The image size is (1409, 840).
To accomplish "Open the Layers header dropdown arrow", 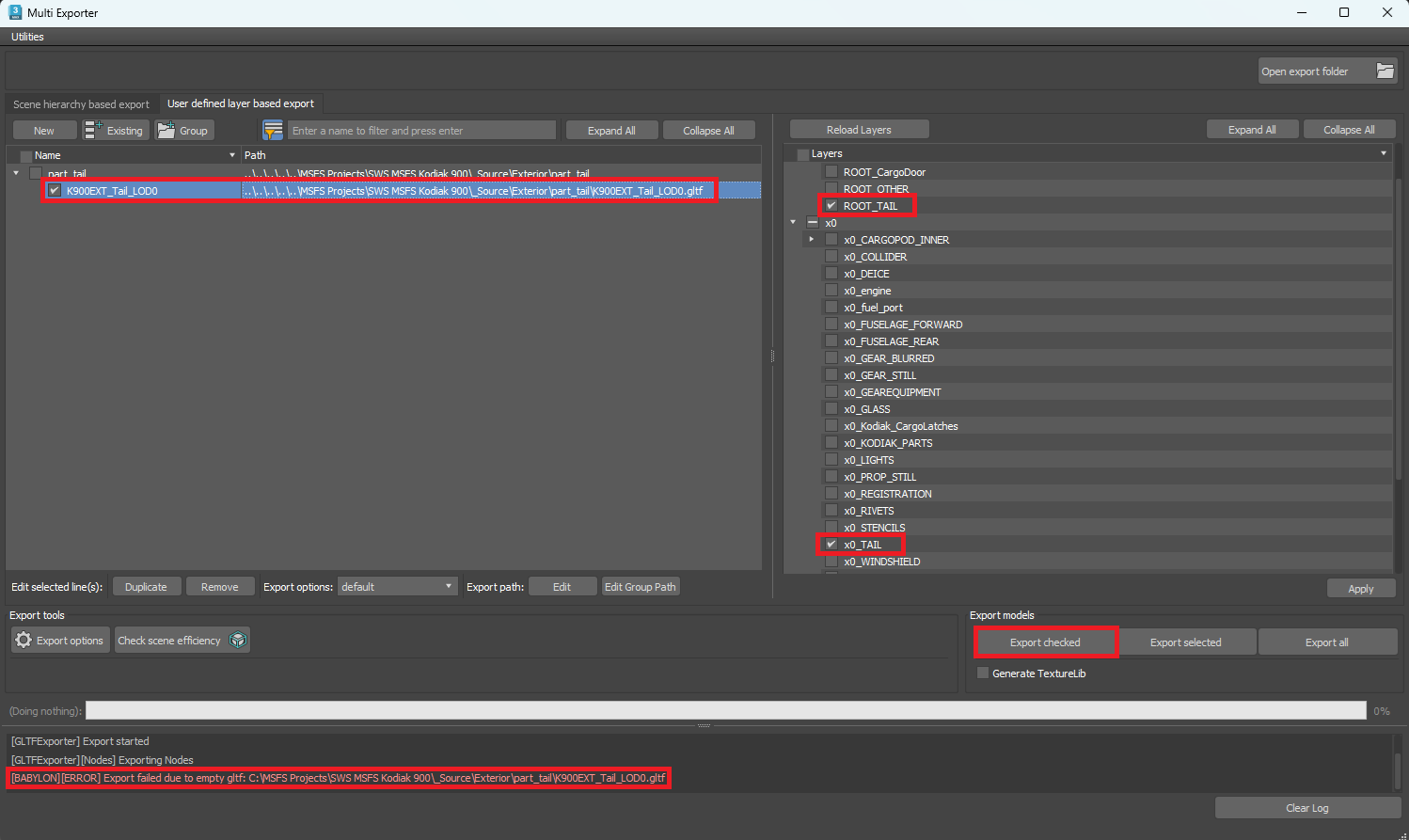I will pos(1384,153).
